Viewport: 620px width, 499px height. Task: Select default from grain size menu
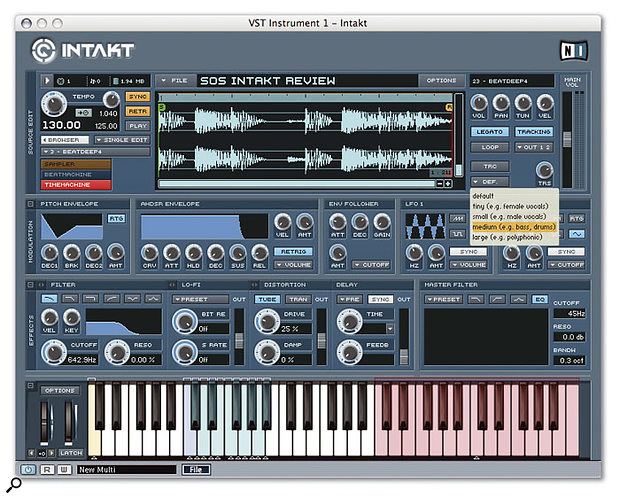514,196
